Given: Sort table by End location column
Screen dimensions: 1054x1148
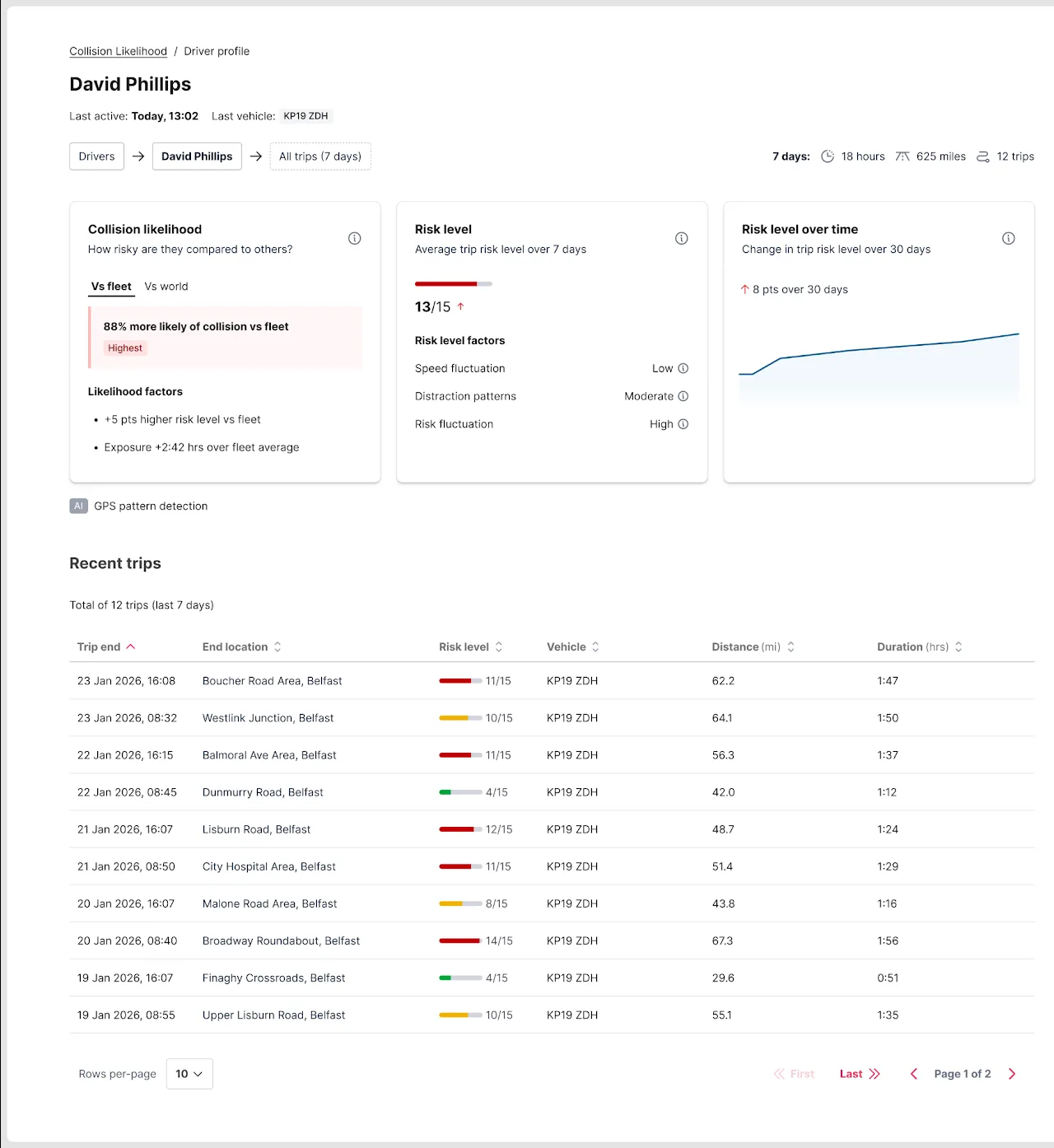Looking at the screenshot, I should 242,647.
